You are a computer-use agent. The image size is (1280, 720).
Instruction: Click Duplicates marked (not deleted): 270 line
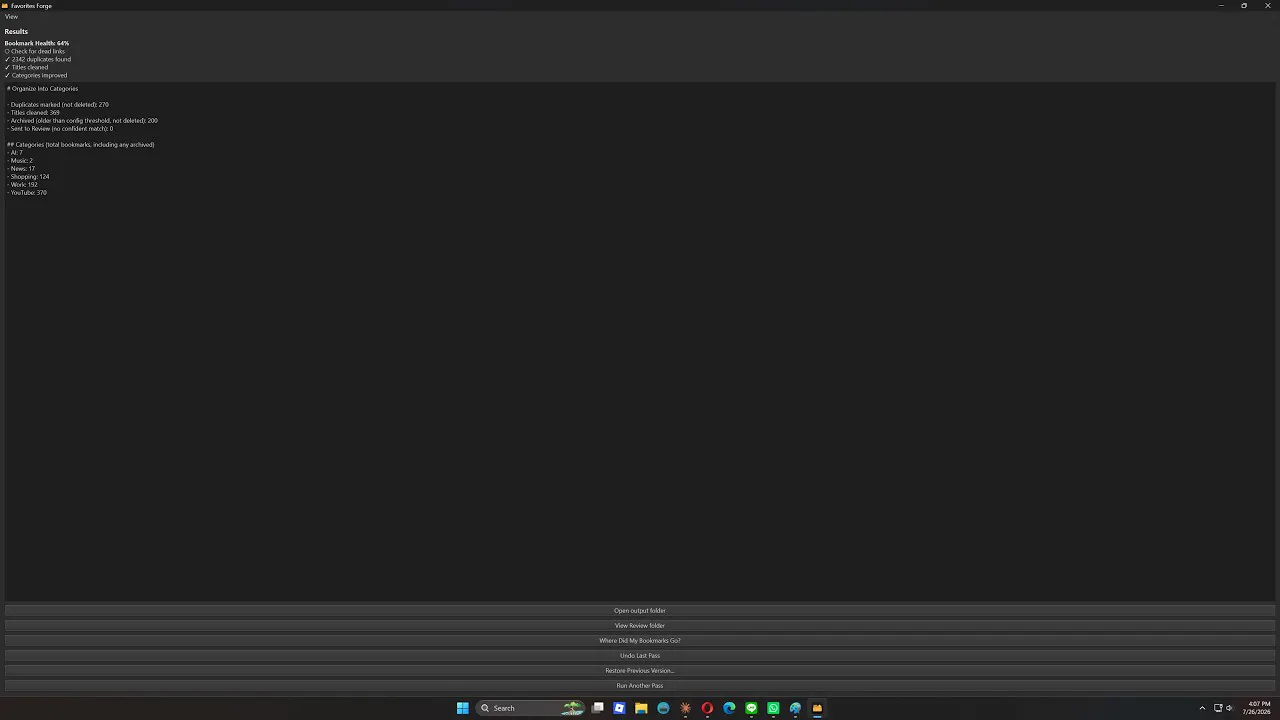click(58, 105)
